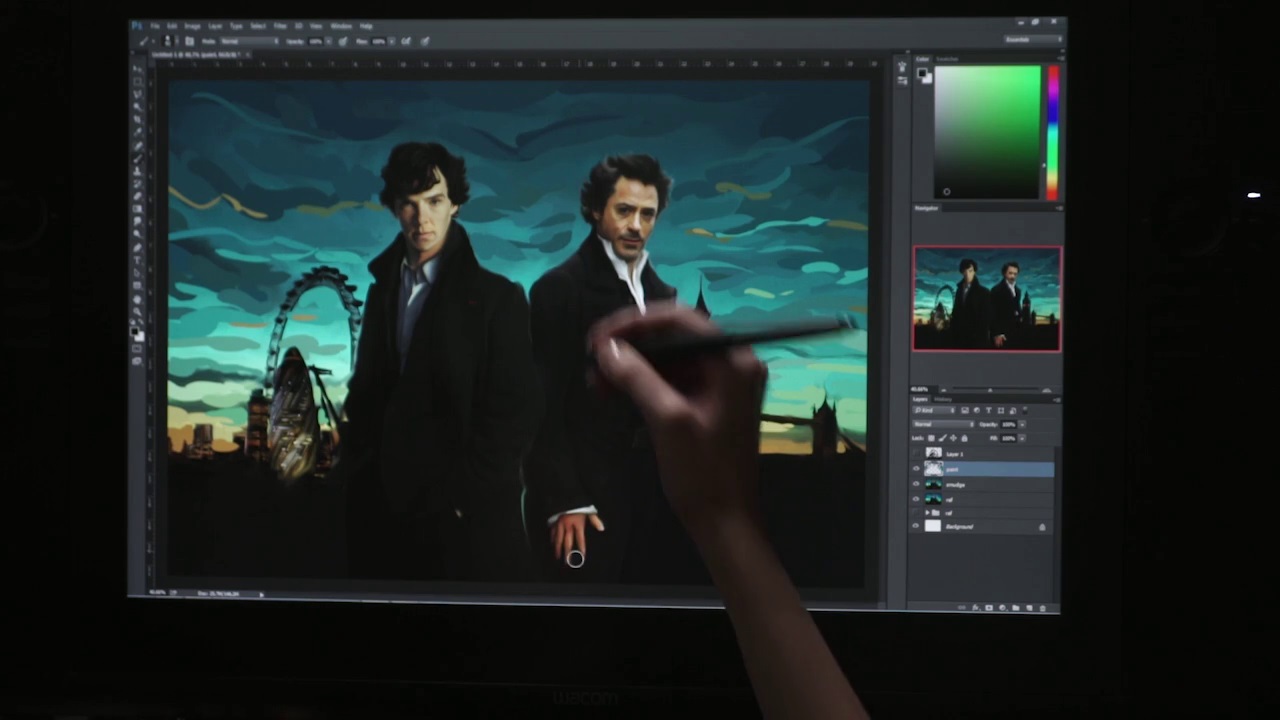Select the Crop tool
This screenshot has width=1280, height=720.
point(137,119)
